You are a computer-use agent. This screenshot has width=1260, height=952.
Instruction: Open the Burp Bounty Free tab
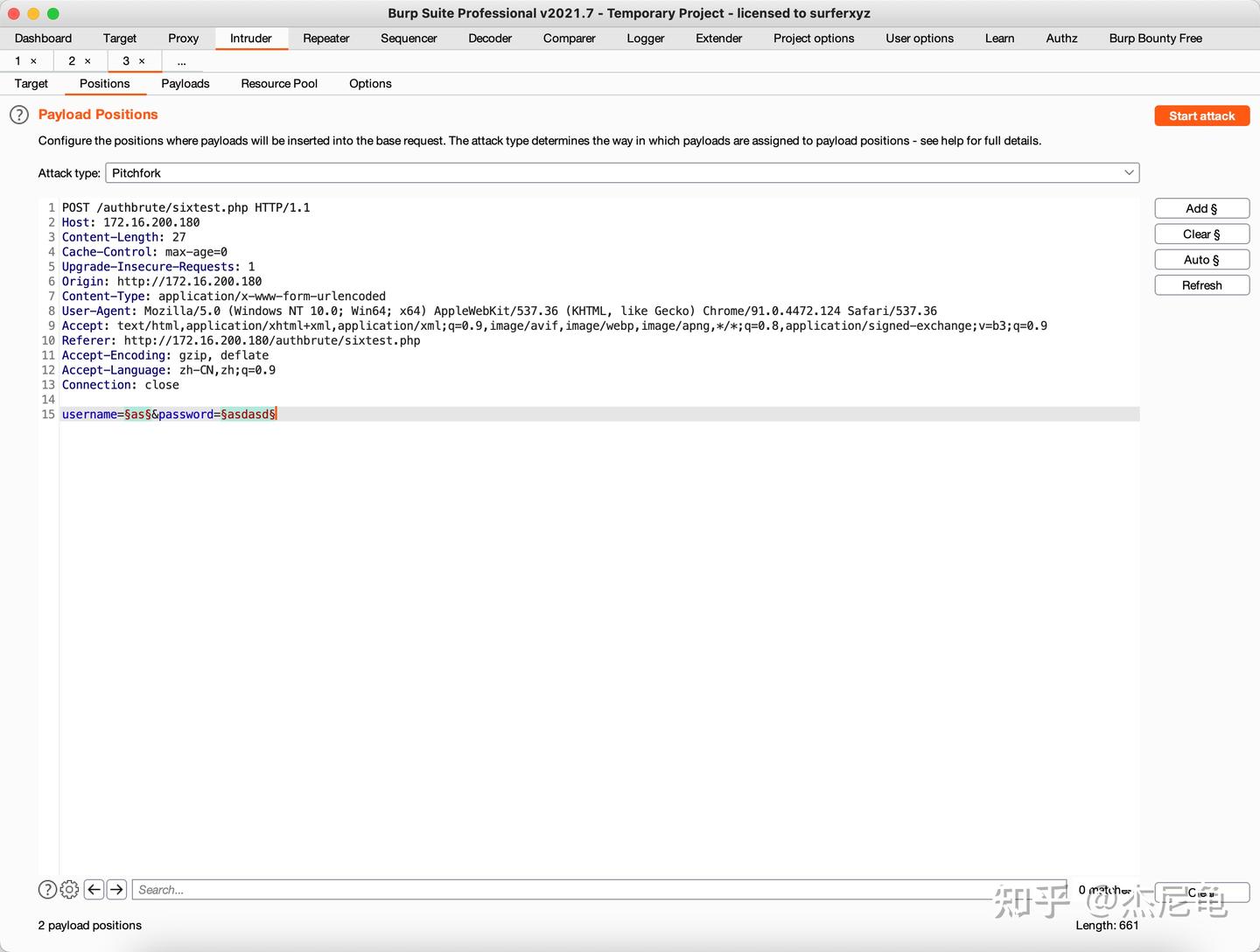click(1156, 38)
